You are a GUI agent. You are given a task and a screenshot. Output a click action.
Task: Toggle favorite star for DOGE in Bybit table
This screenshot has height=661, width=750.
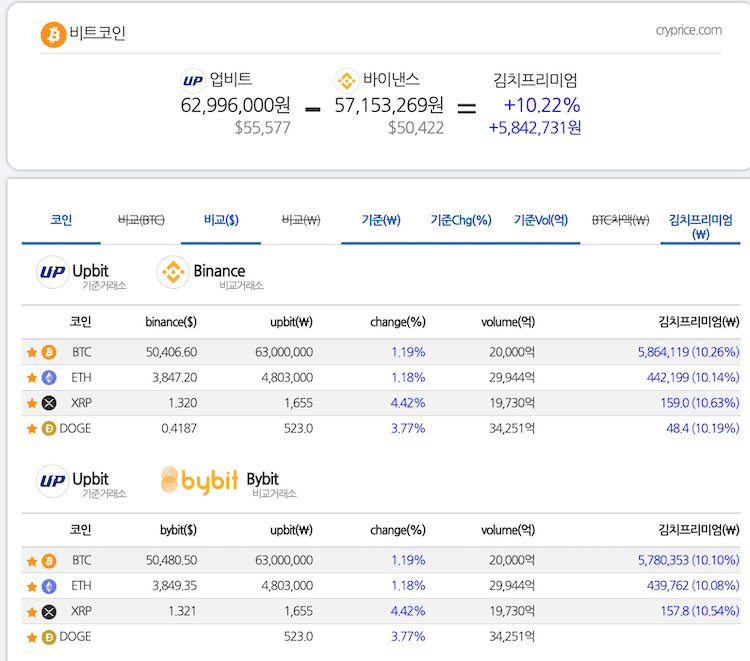(x=32, y=637)
